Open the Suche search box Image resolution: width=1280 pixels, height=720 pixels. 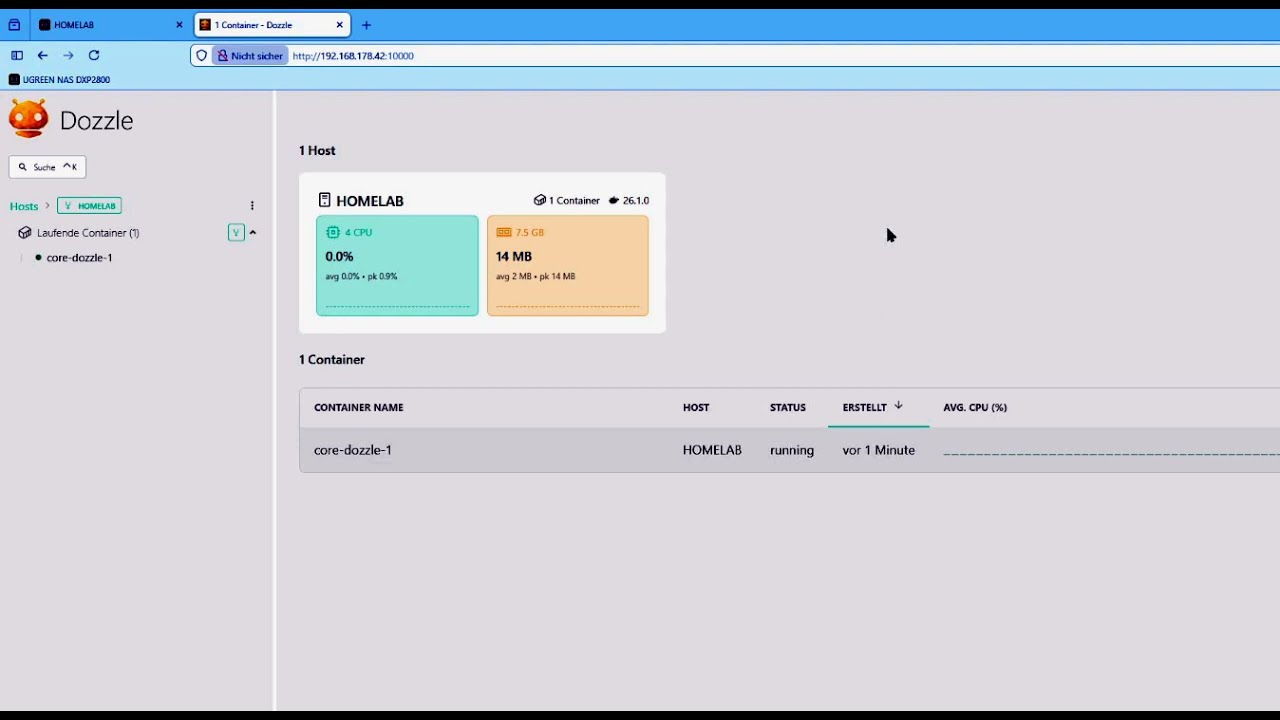click(47, 167)
